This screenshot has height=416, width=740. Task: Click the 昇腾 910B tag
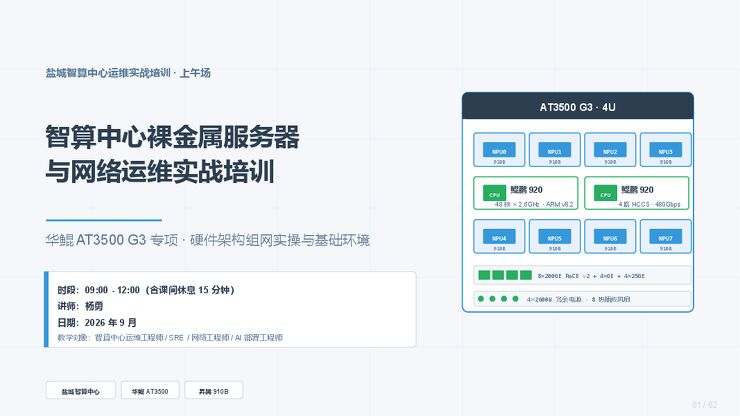click(214, 391)
